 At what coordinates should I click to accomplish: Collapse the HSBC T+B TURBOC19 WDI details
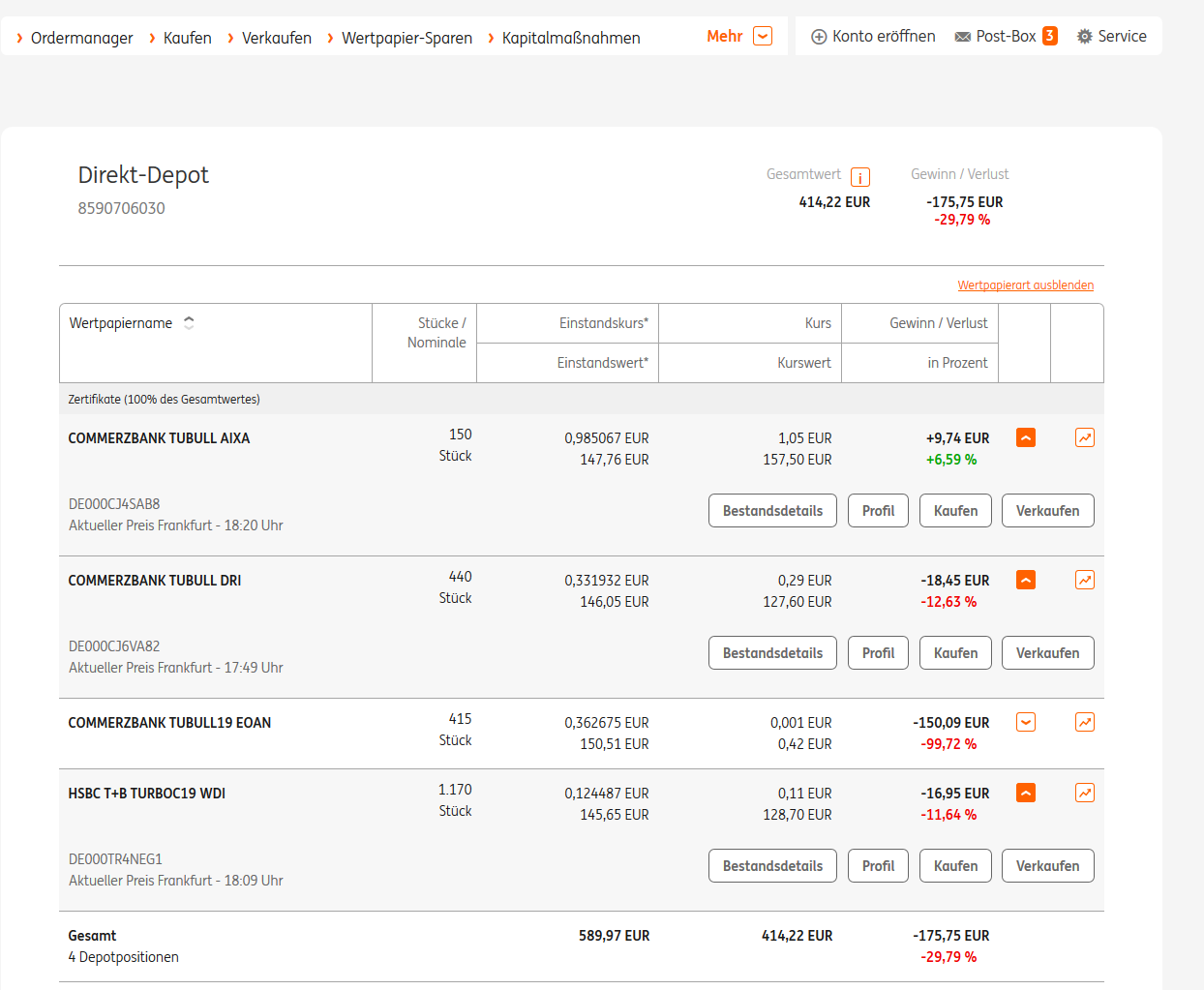[1026, 794]
